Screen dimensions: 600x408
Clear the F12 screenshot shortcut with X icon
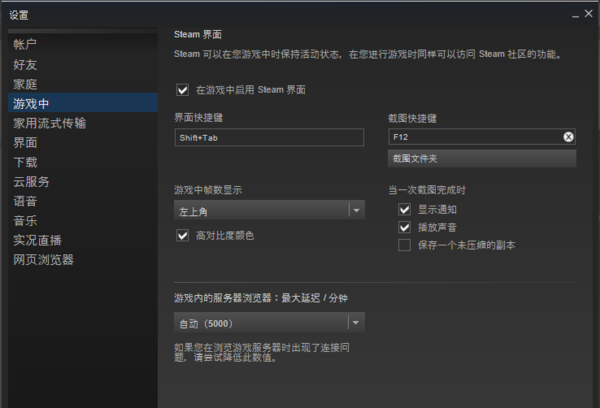pos(568,137)
